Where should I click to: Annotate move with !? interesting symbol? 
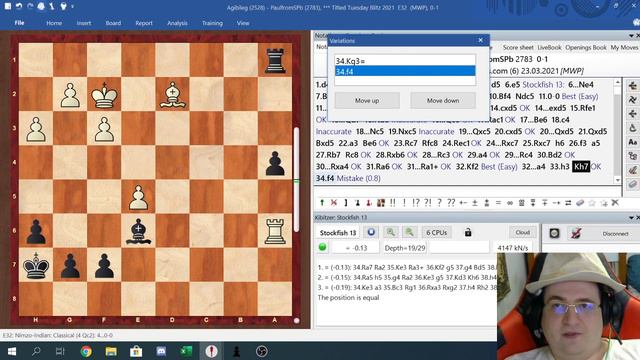[416, 202]
